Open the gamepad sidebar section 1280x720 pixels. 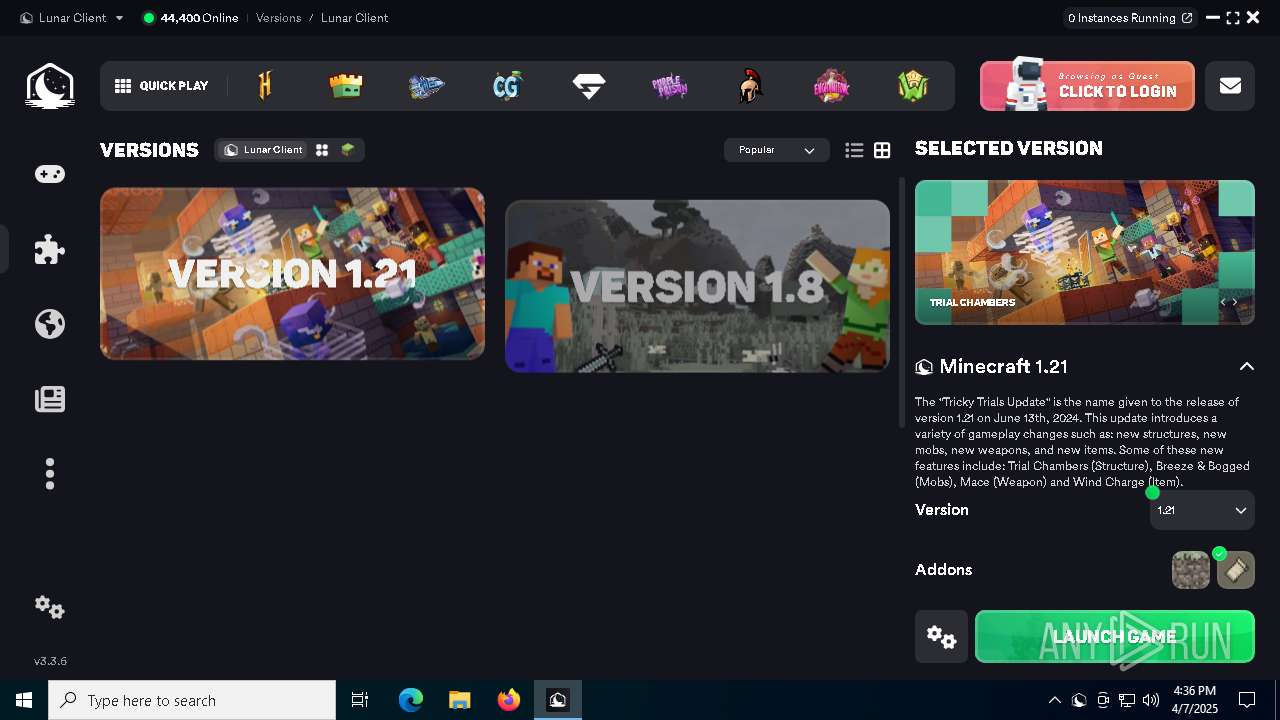click(50, 174)
